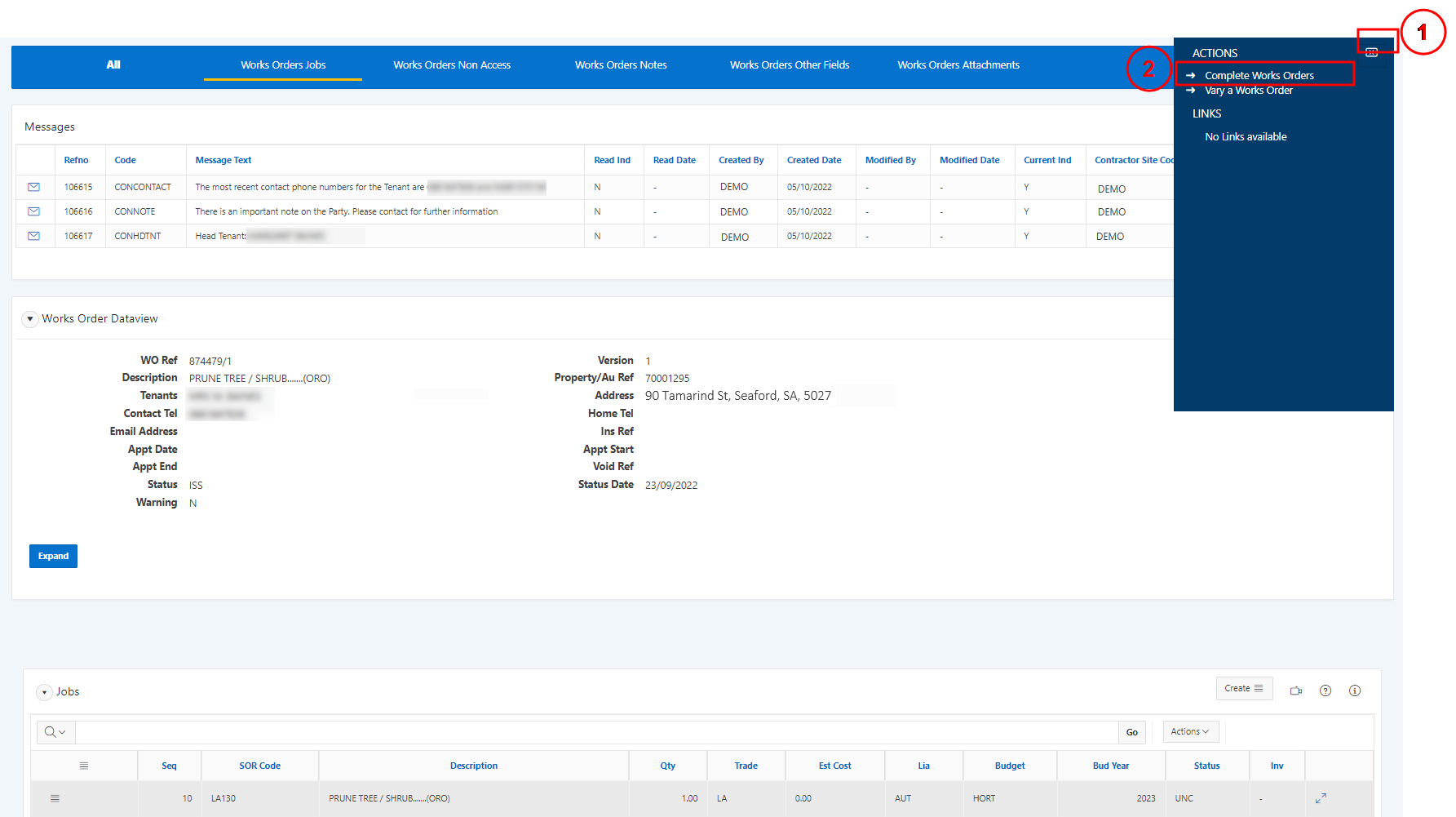The image size is (1456, 817).
Task: Click into the Jobs search field
Action: click(595, 732)
